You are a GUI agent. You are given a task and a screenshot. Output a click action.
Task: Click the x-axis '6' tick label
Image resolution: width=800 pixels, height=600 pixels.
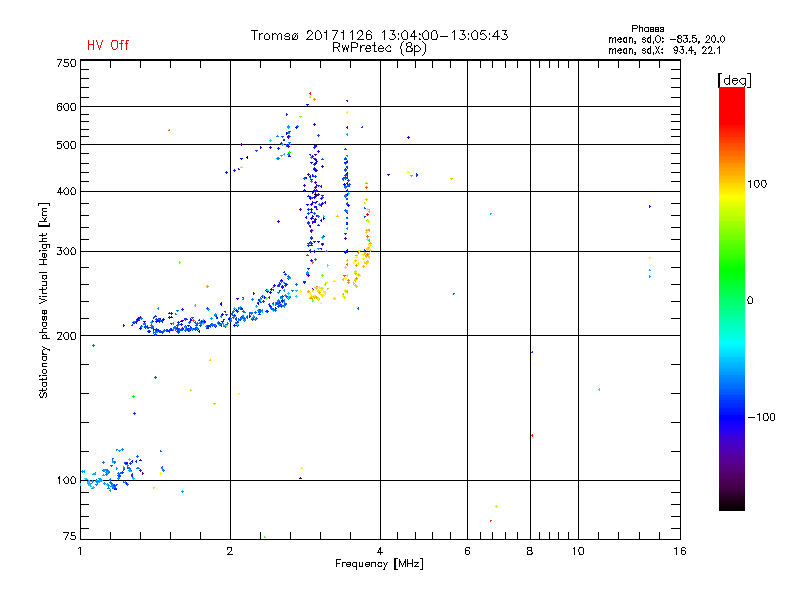(x=467, y=551)
